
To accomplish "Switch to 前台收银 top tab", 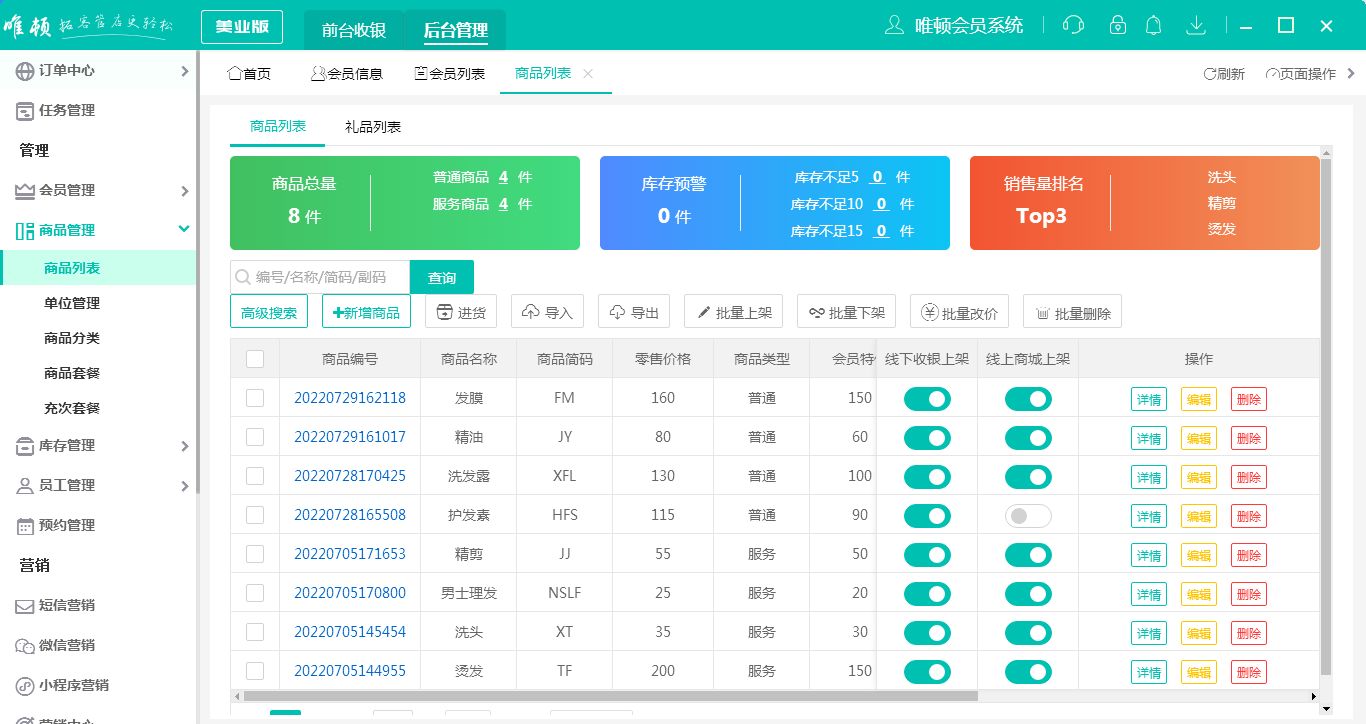I will point(354,30).
